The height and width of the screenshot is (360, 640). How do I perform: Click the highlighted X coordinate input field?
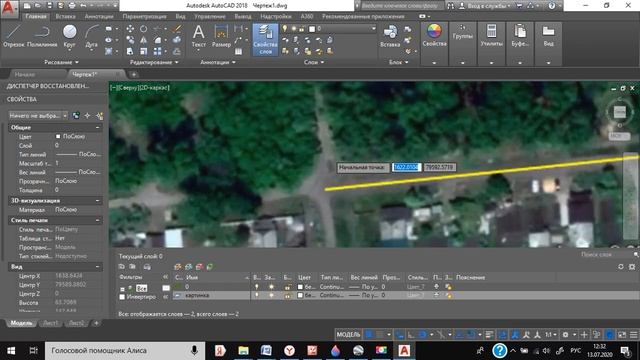pyautogui.click(x=406, y=167)
